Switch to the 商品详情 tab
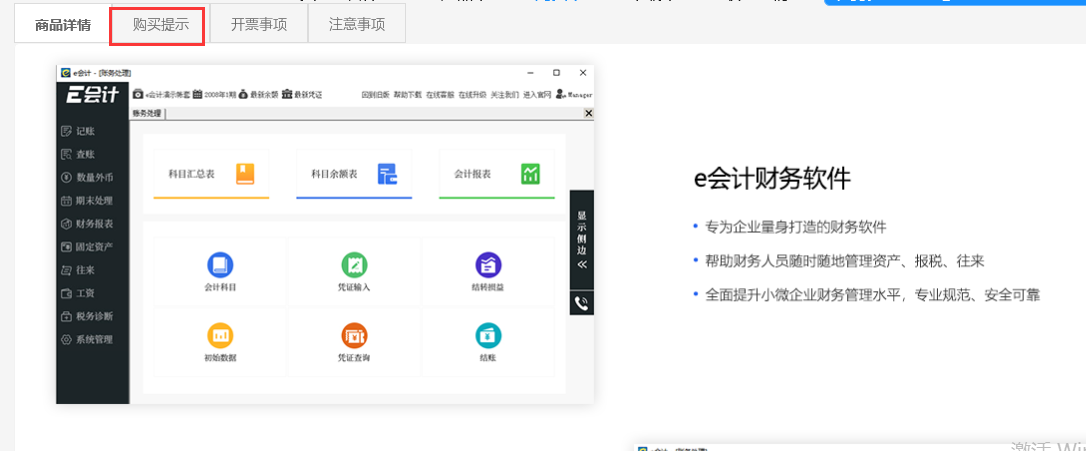 click(63, 25)
